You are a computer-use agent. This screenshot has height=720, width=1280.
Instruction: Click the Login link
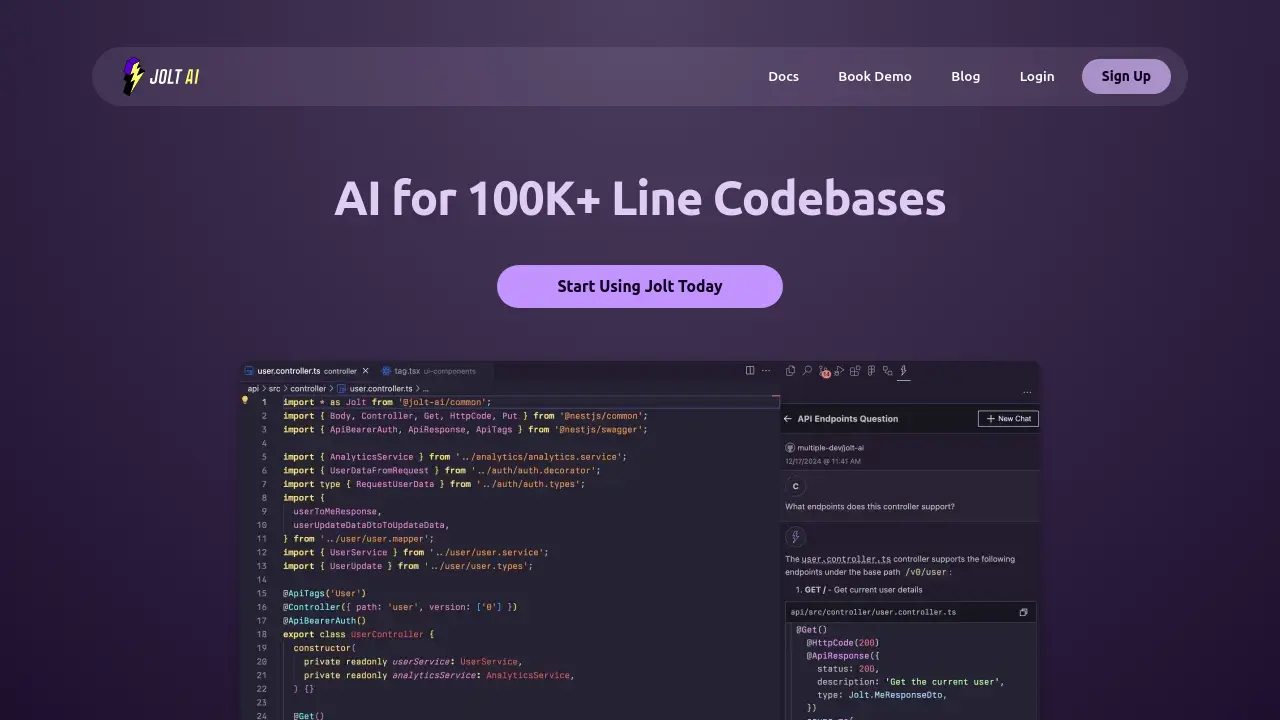(x=1037, y=76)
